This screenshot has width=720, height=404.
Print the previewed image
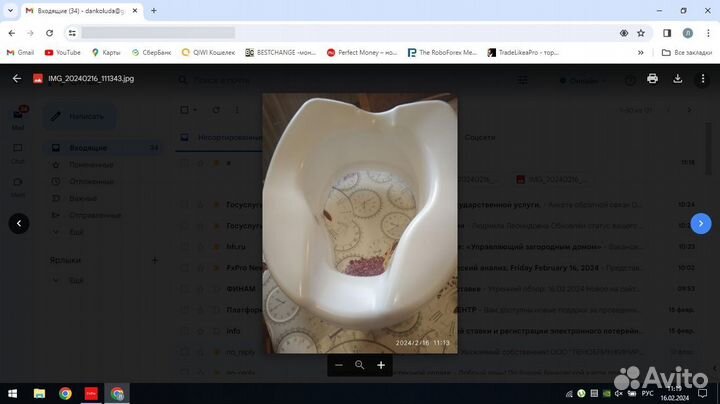tap(652, 79)
